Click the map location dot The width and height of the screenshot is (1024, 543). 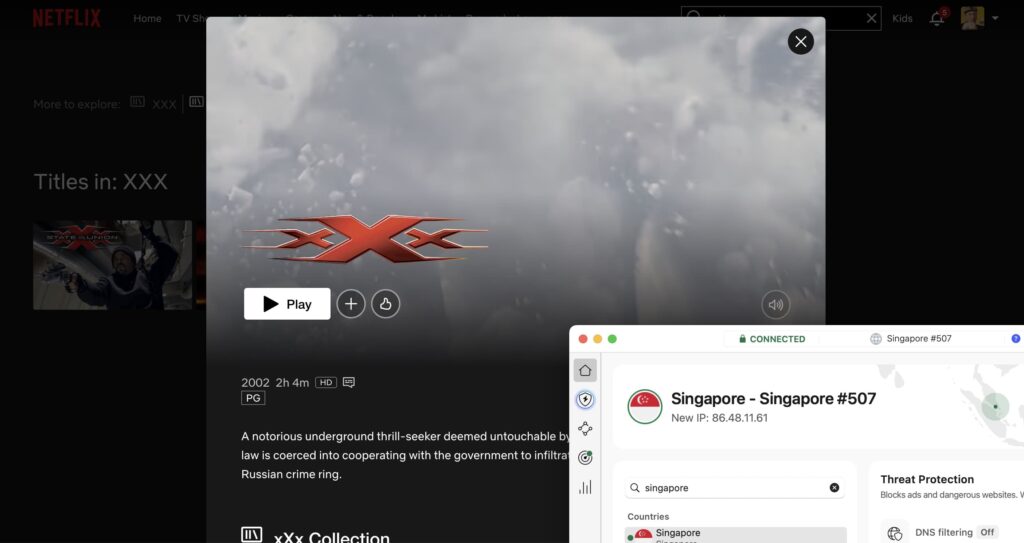tap(995, 406)
